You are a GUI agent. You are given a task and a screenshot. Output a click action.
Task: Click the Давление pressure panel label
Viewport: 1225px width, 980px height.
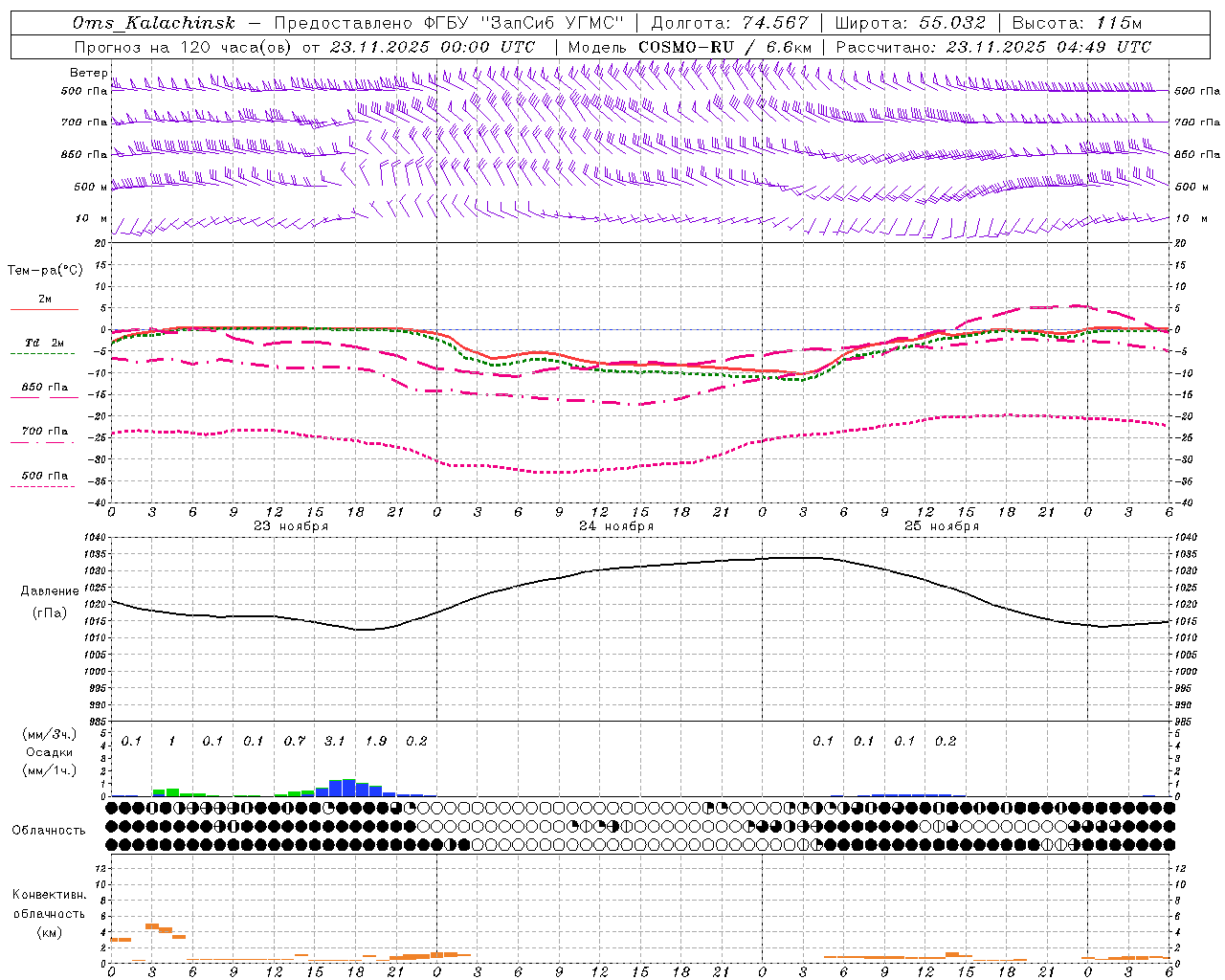[x=50, y=591]
